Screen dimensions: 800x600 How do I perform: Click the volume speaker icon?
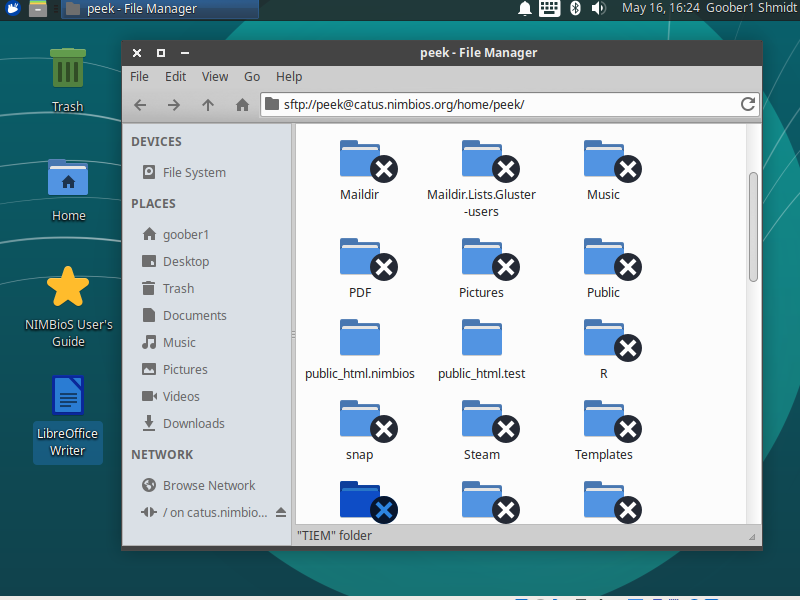tap(598, 9)
